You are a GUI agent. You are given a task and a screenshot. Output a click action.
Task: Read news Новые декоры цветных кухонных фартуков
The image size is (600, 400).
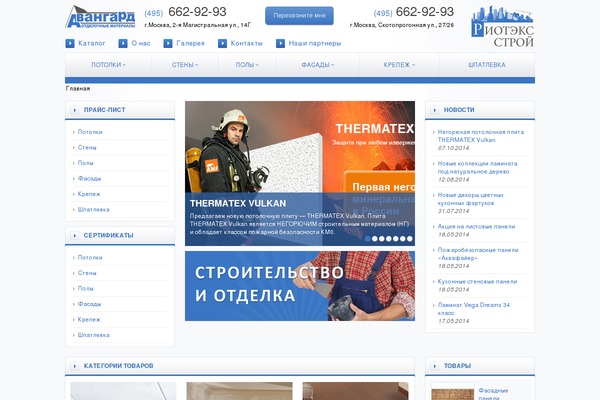click(x=470, y=199)
